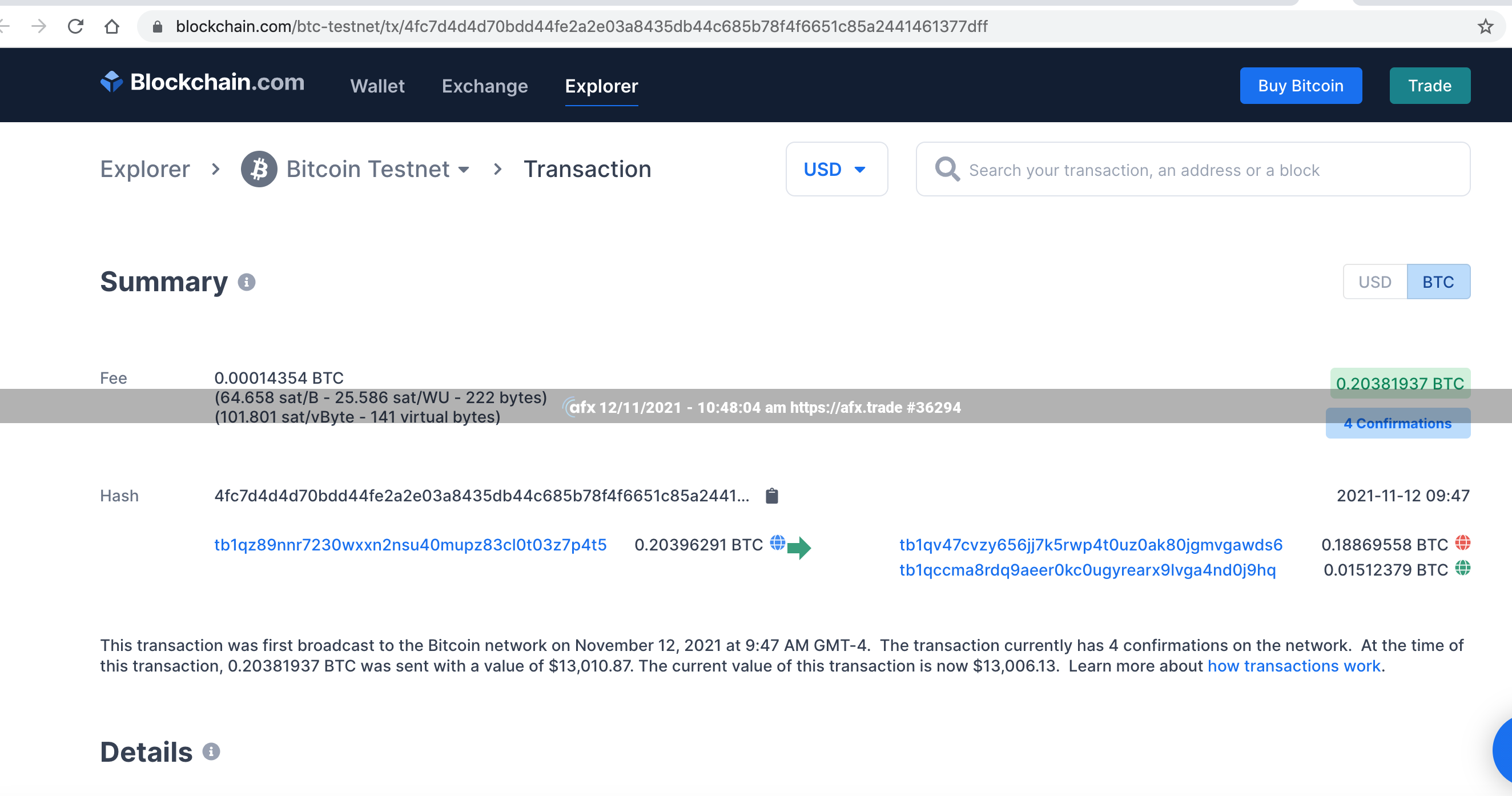Click the Buy Bitcoin button
The height and width of the screenshot is (796, 1512).
[x=1300, y=86]
